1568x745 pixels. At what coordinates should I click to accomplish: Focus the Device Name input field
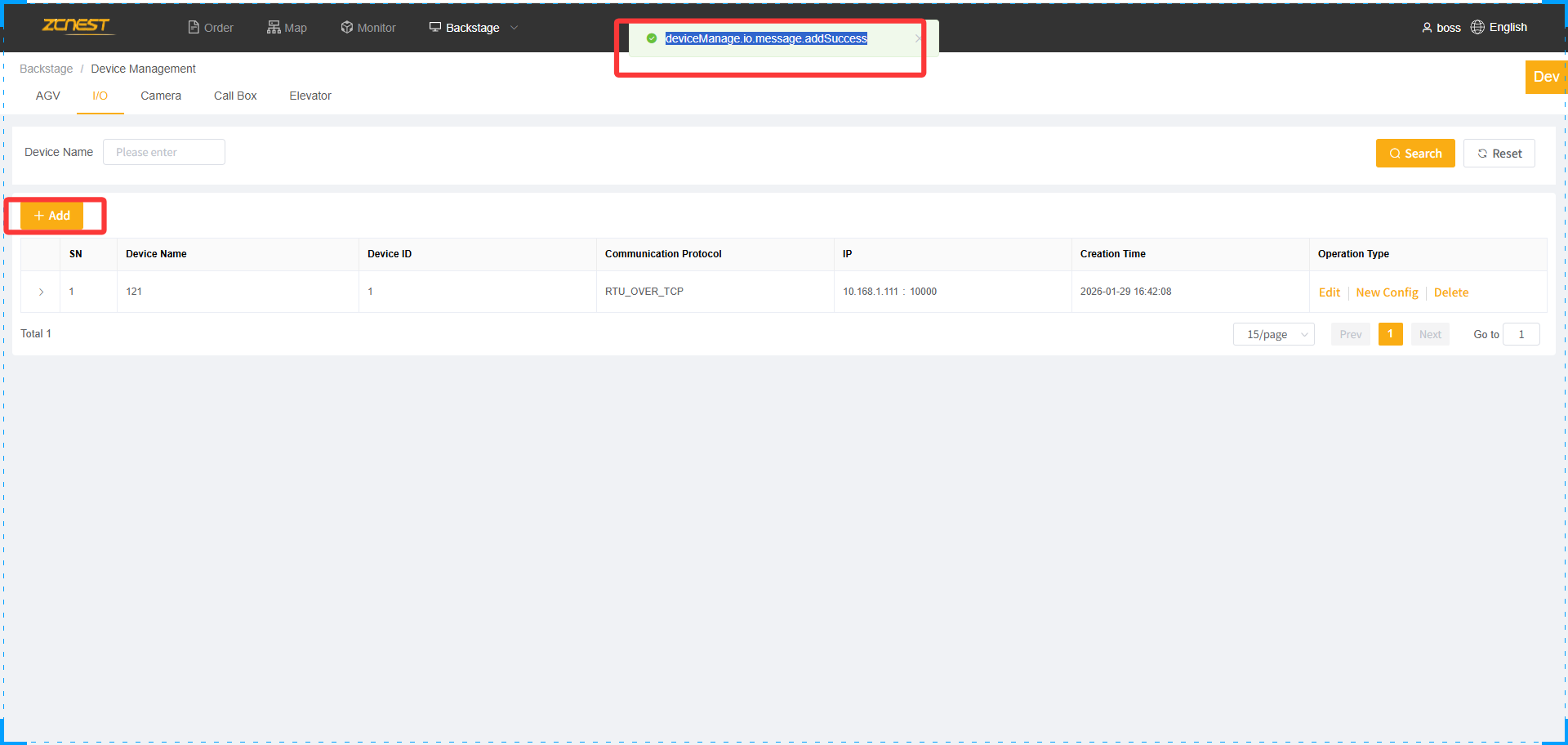click(x=164, y=152)
